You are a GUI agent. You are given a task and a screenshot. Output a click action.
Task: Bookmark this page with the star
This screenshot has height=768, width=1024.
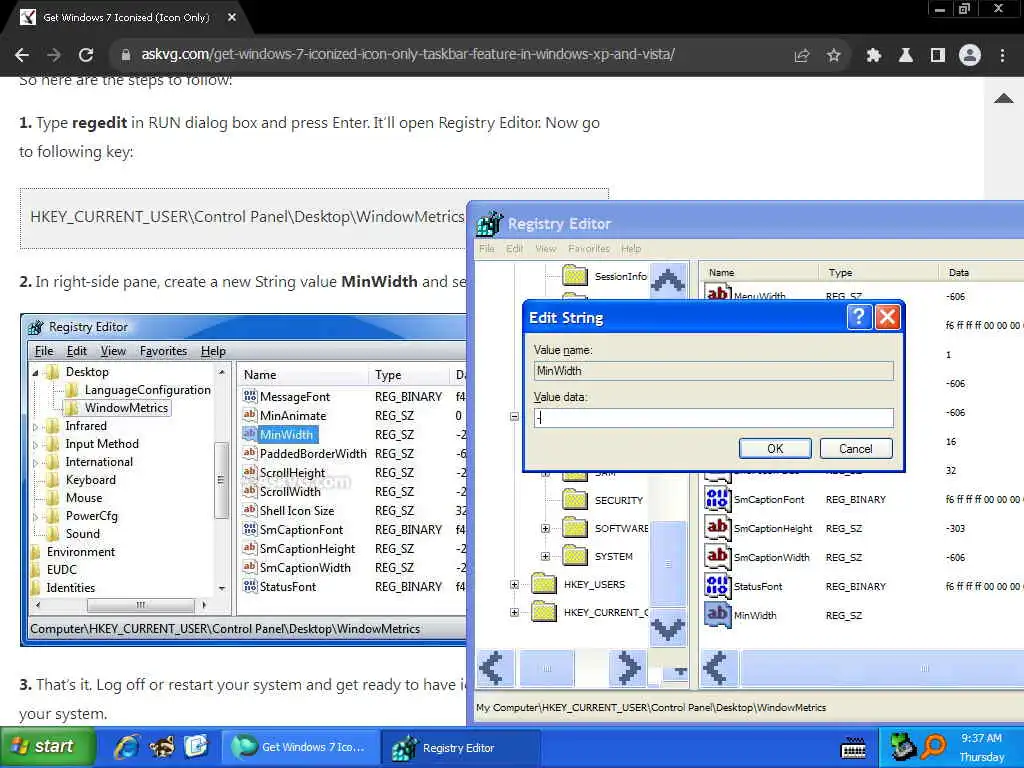coord(833,56)
